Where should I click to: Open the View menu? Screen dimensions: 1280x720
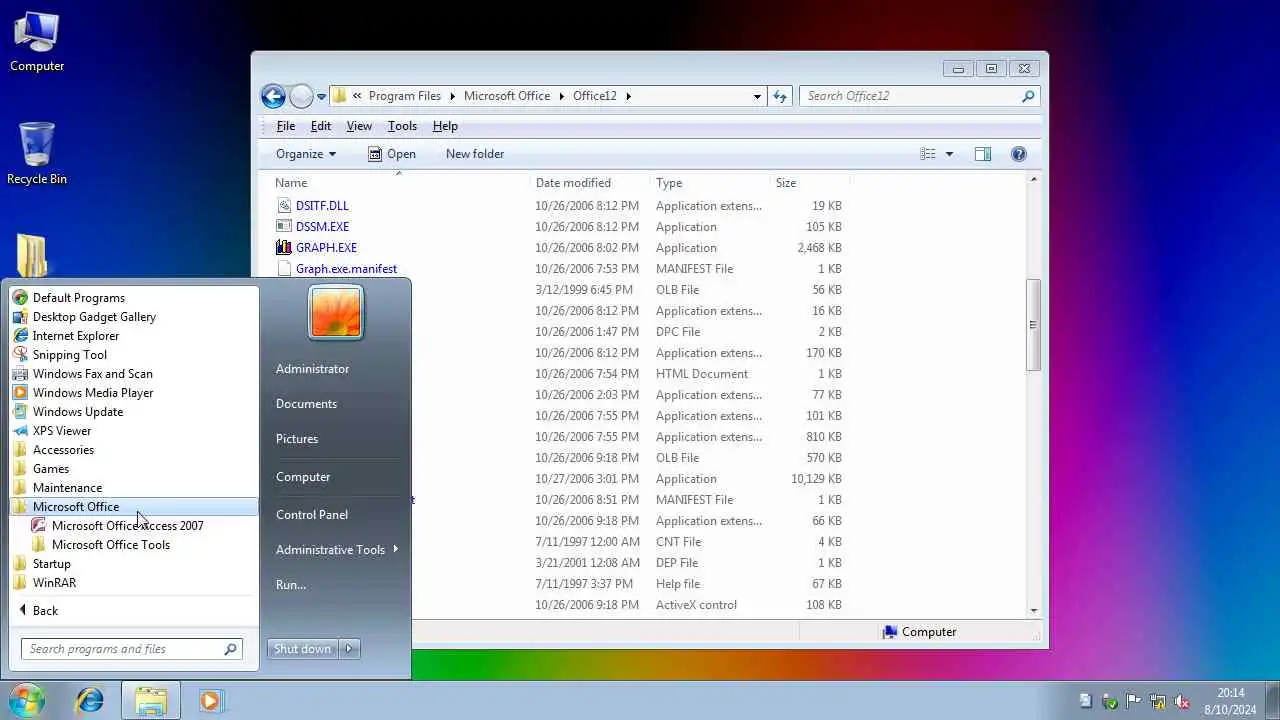pyautogui.click(x=359, y=126)
